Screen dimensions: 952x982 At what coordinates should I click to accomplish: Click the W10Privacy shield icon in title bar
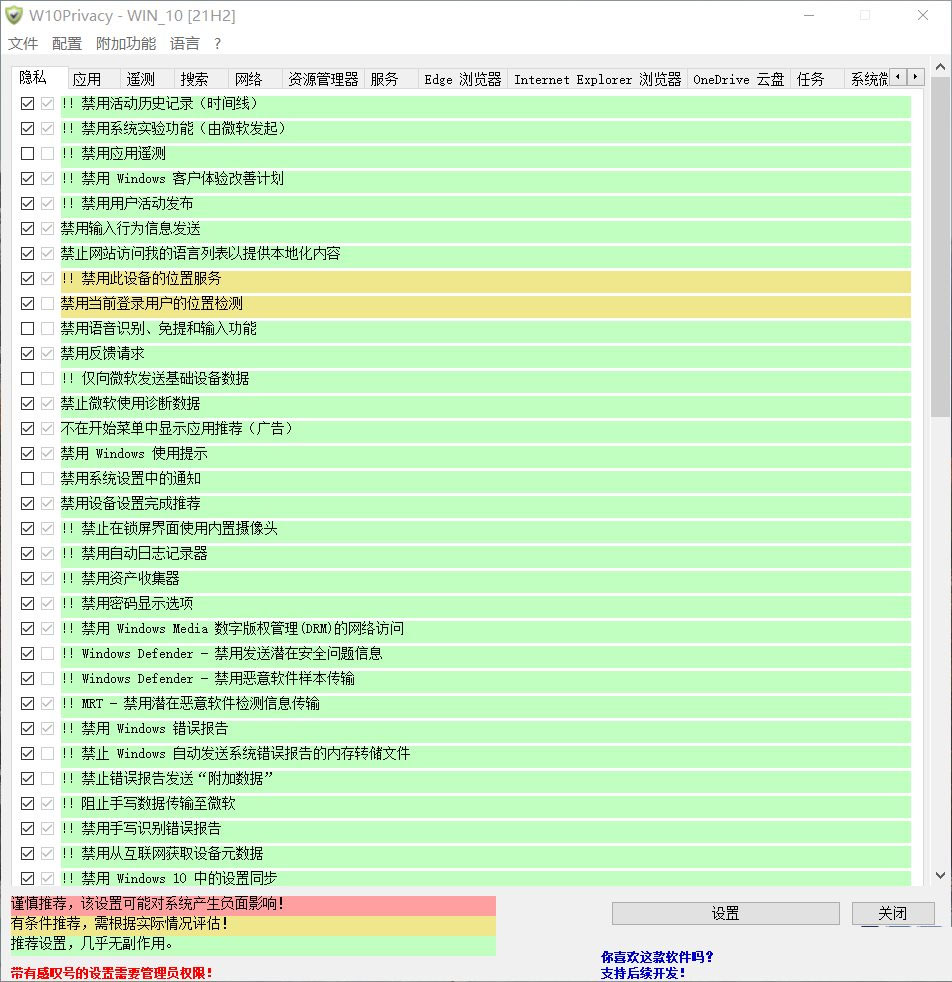tap(13, 16)
